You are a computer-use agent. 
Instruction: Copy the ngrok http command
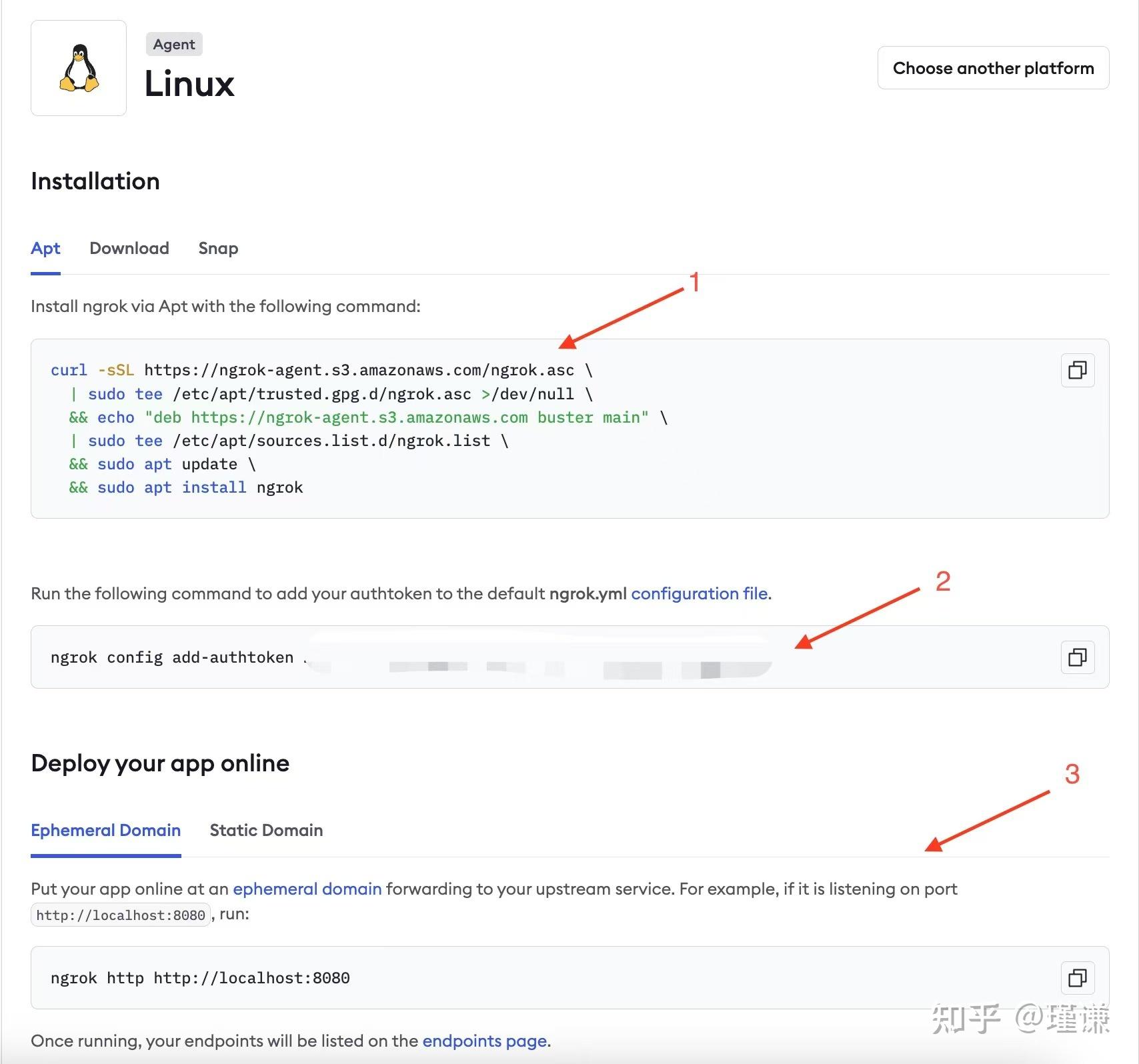[x=1078, y=978]
